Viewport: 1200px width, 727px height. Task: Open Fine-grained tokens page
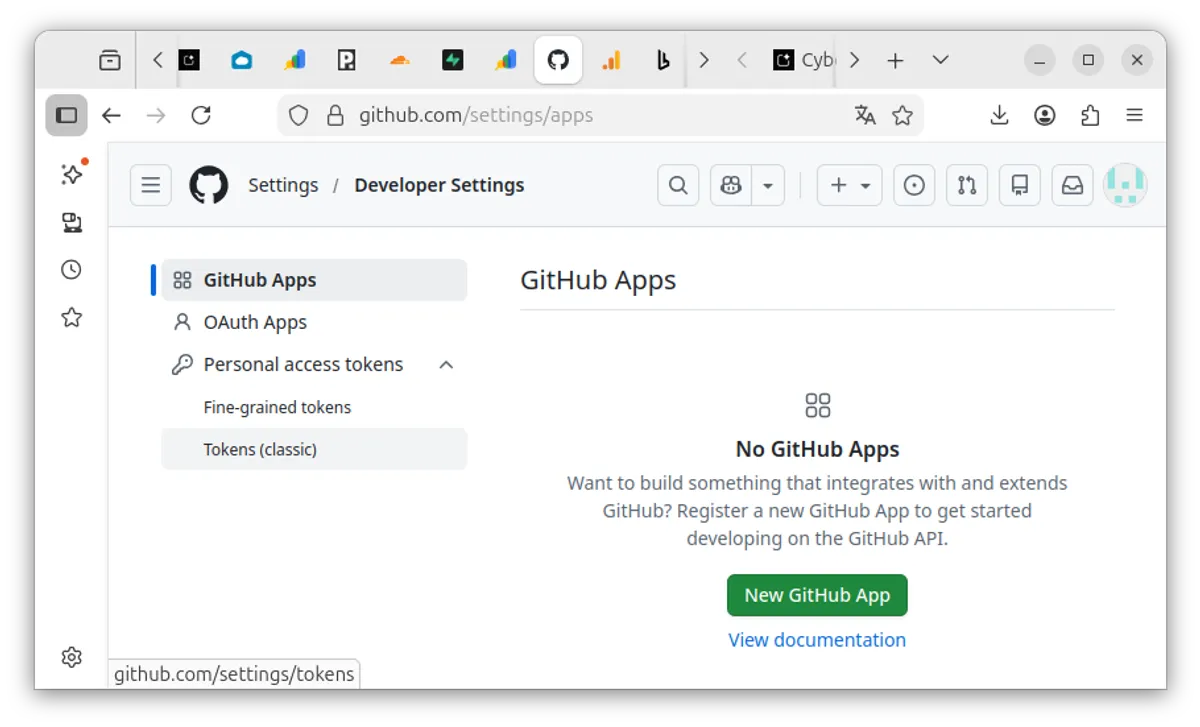314,407
